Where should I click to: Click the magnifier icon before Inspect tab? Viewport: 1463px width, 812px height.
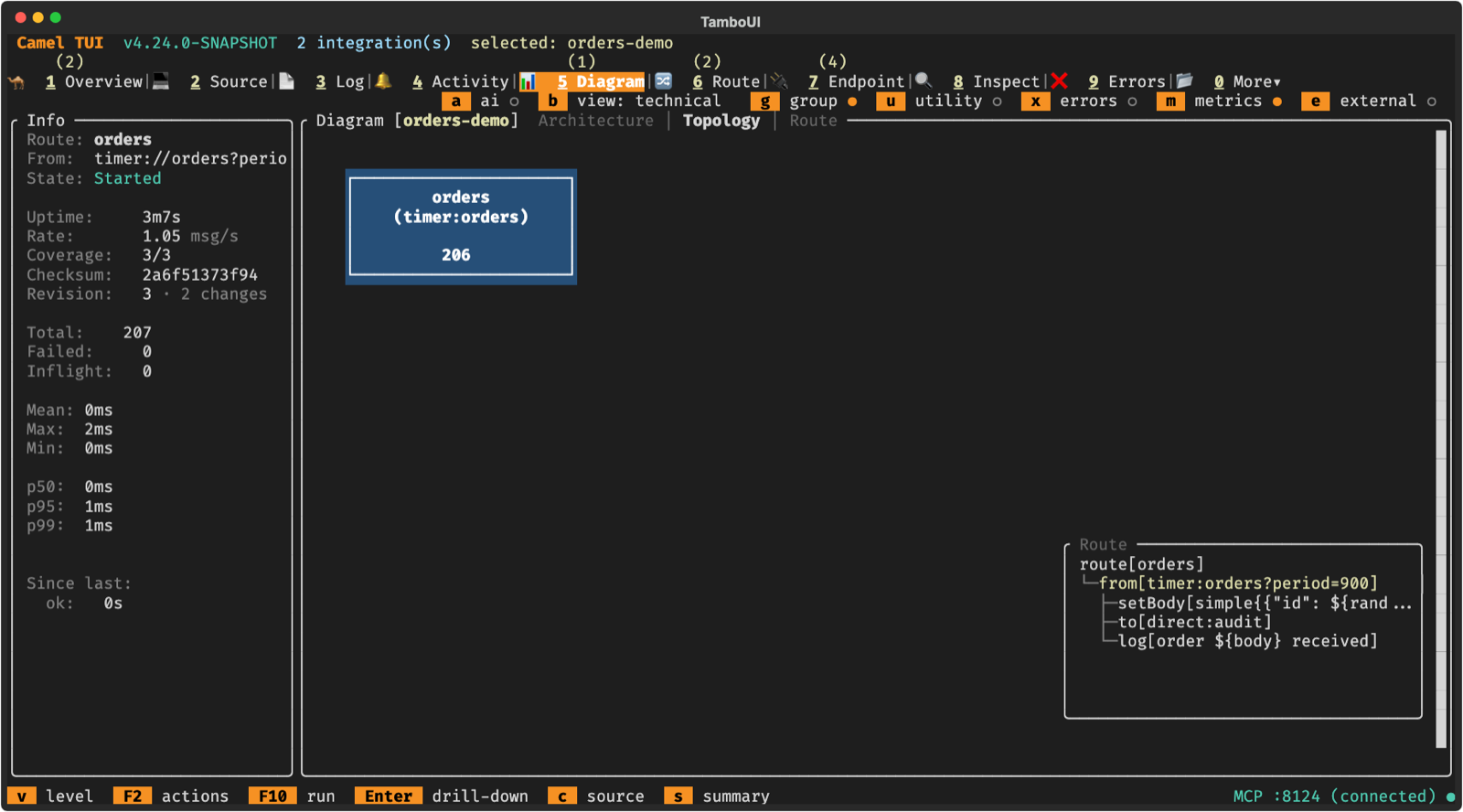point(924,81)
